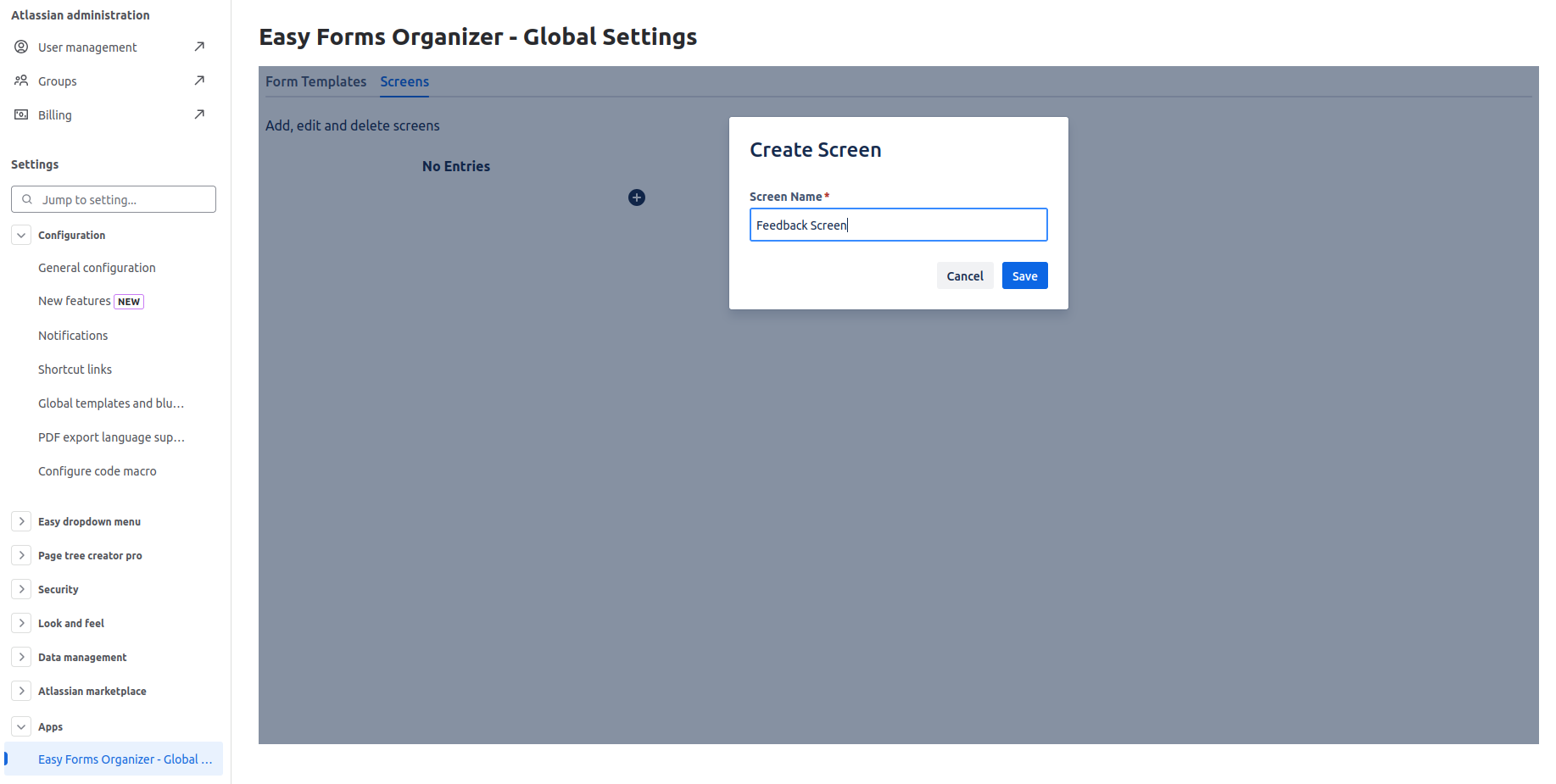Screen dimensions: 1556x784
Task: Open User management external link arrow
Action: [199, 47]
